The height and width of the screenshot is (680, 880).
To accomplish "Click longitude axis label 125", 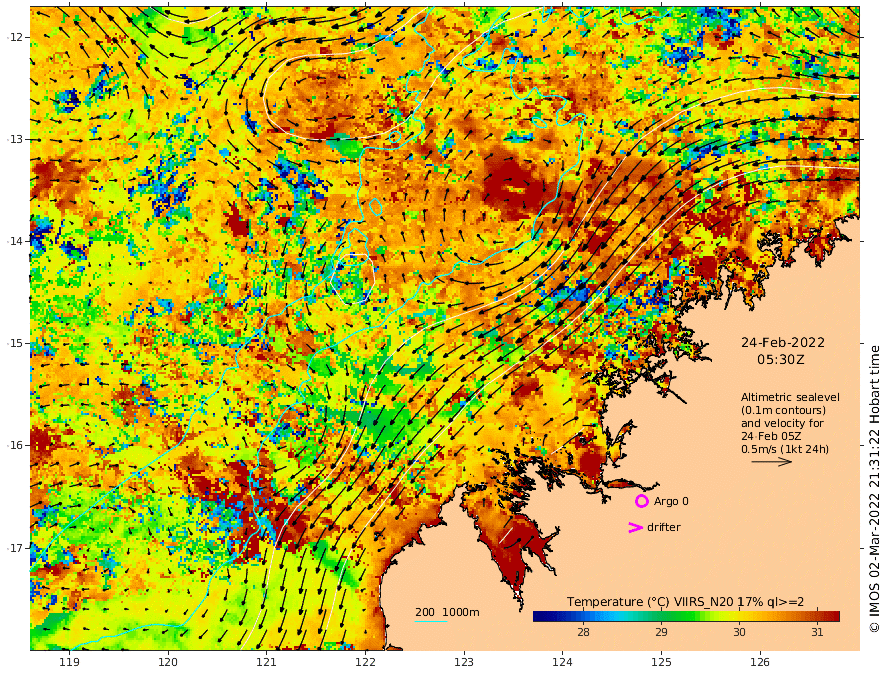I will point(661,662).
